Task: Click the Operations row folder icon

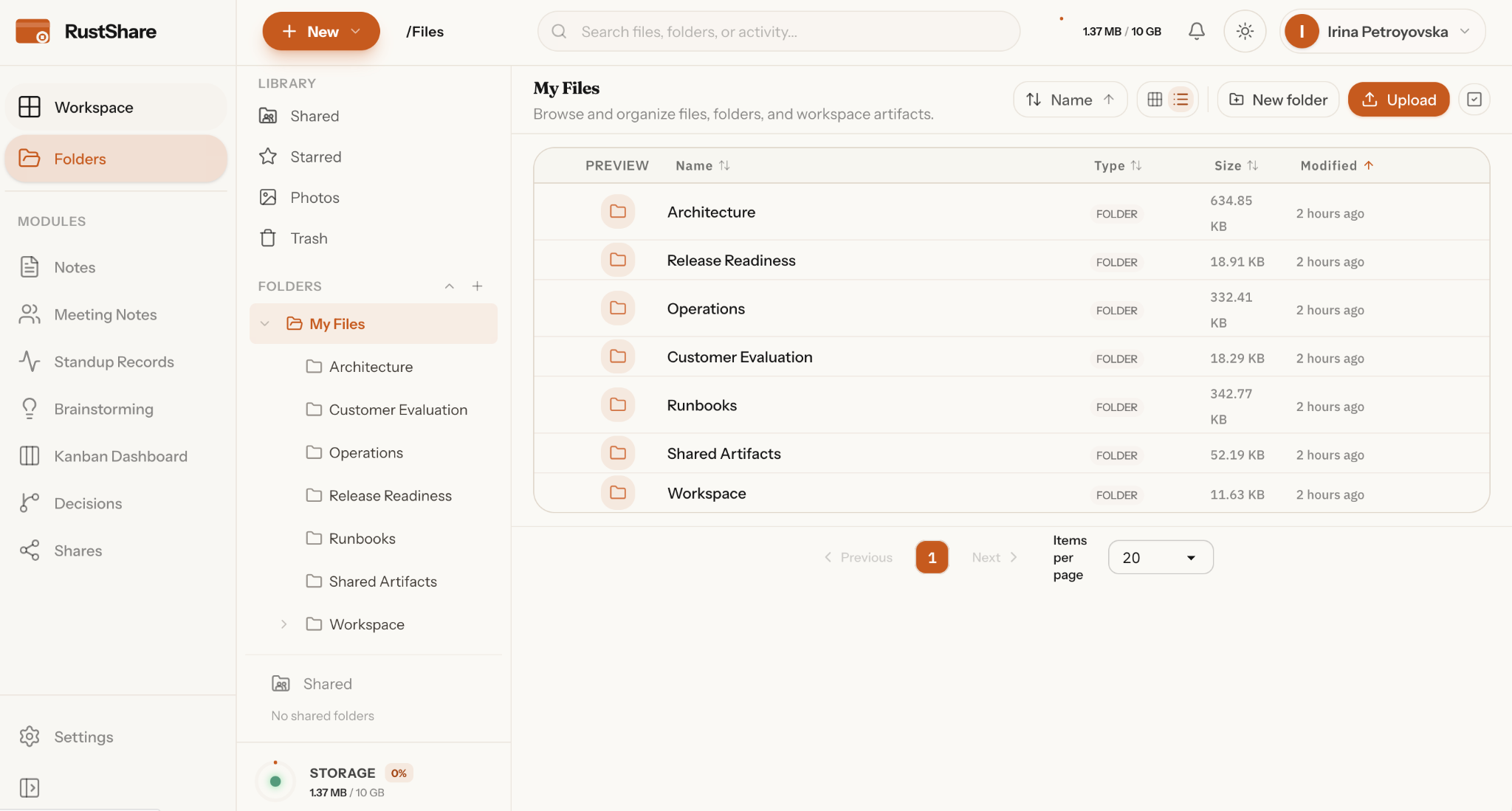Action: pos(618,308)
